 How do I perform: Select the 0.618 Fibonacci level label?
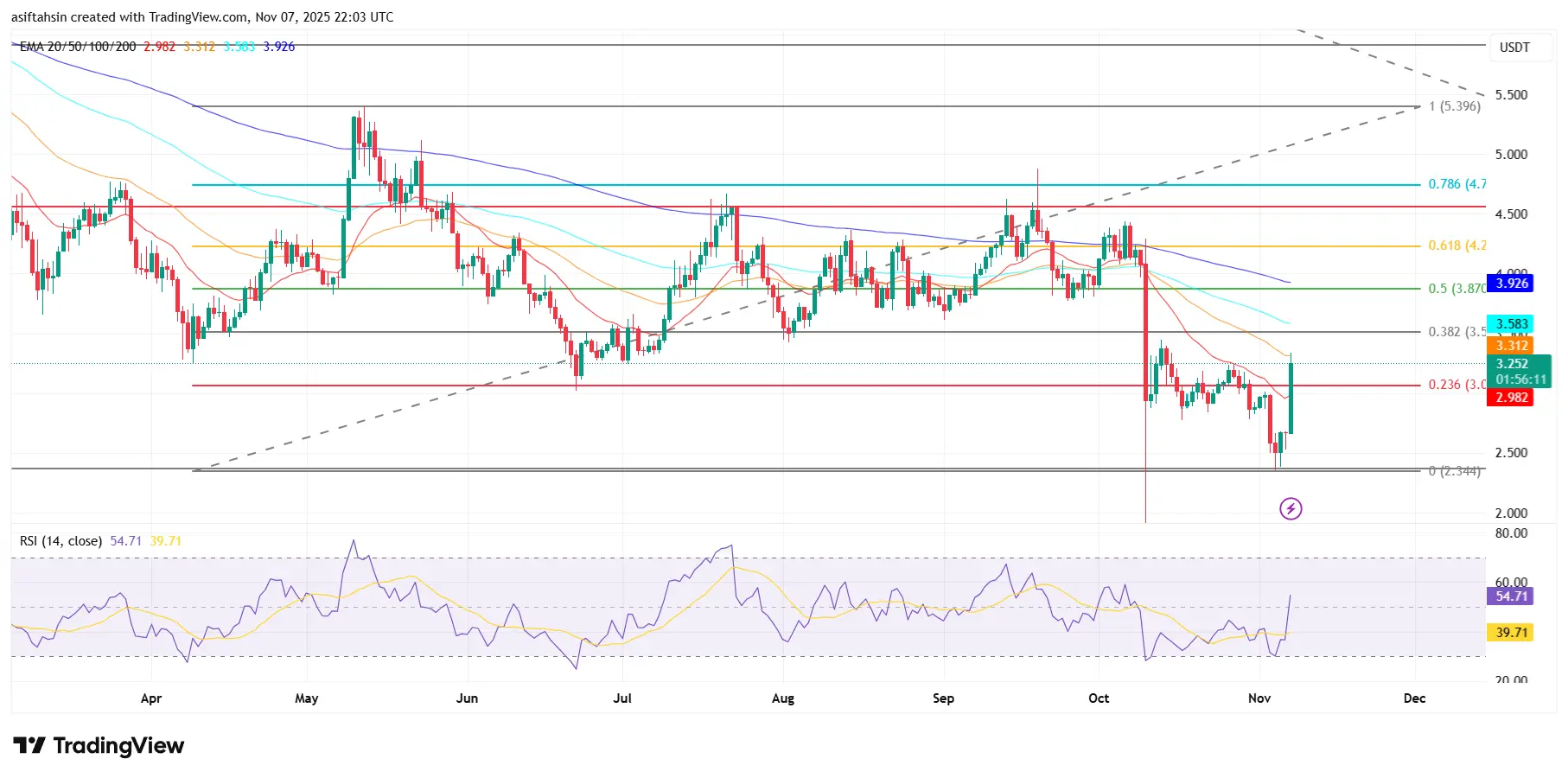click(1456, 246)
